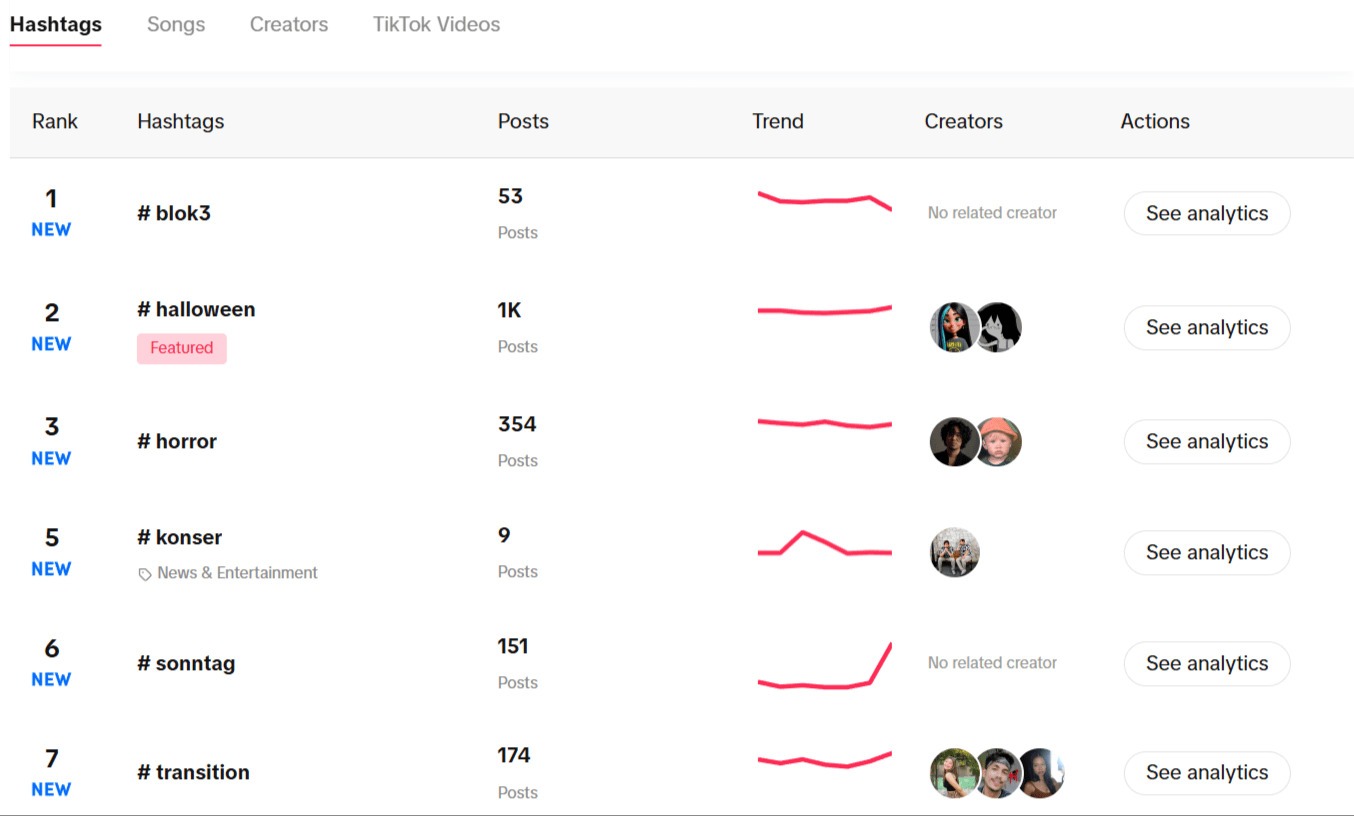Image resolution: width=1354 pixels, height=816 pixels.
Task: Click the Featured badge under halloween
Action: (x=182, y=348)
